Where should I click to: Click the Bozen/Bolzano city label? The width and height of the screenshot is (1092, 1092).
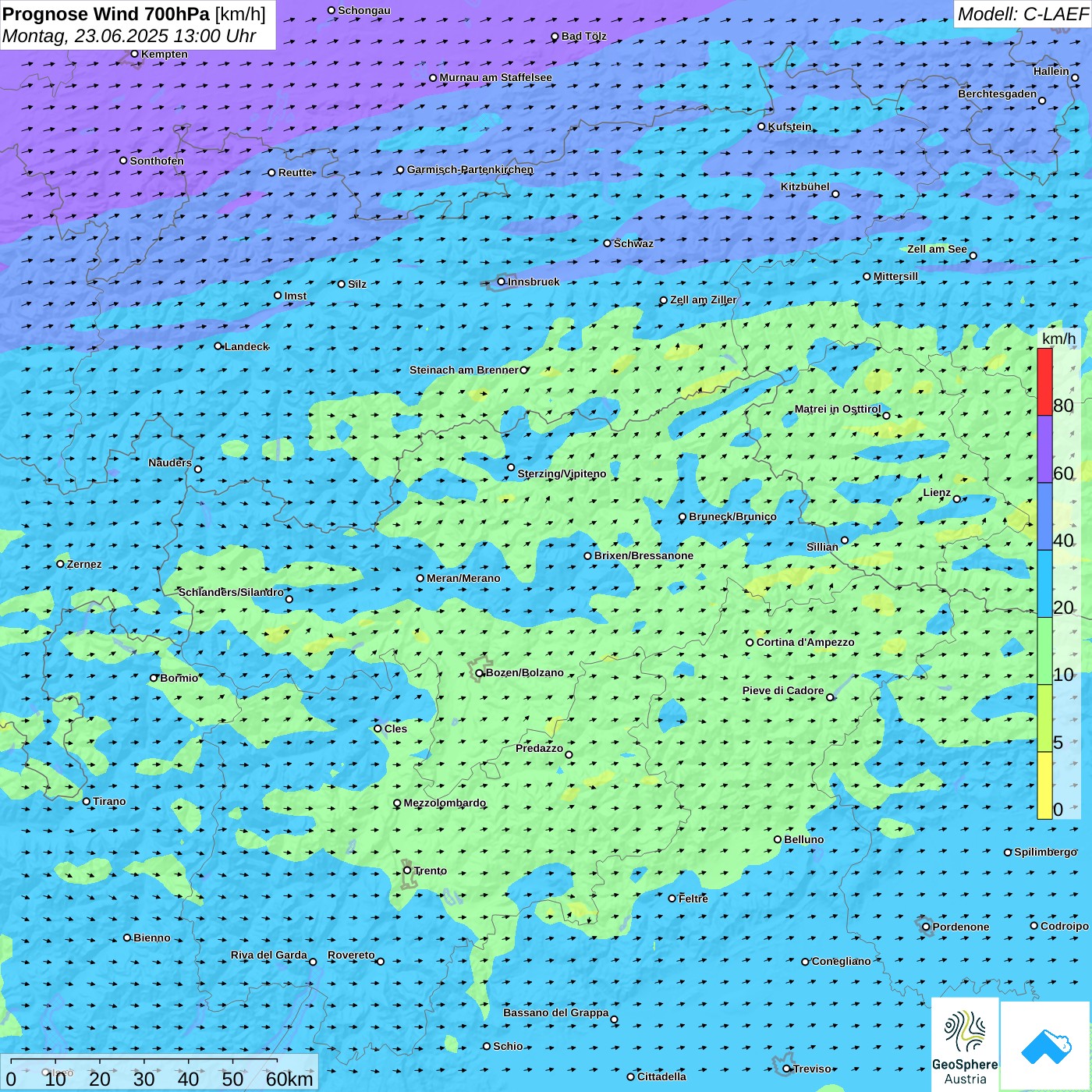524,672
